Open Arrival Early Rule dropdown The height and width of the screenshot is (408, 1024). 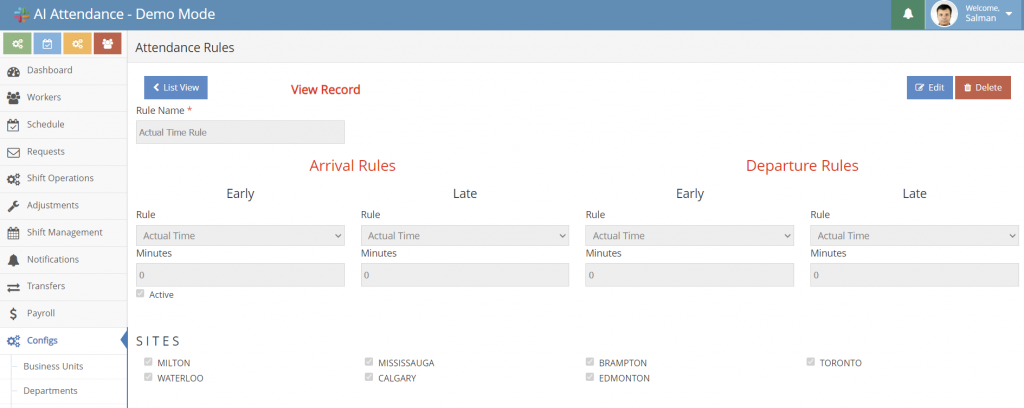click(x=240, y=236)
